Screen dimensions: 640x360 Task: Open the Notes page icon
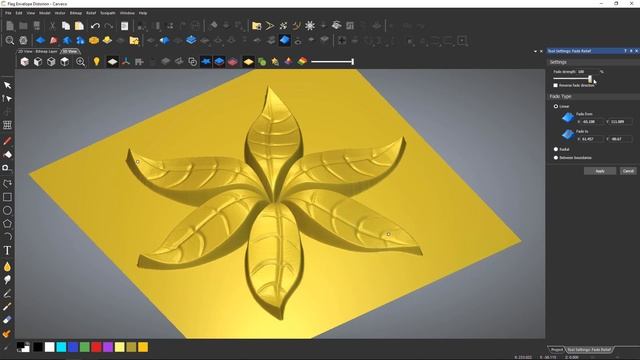coord(124,26)
